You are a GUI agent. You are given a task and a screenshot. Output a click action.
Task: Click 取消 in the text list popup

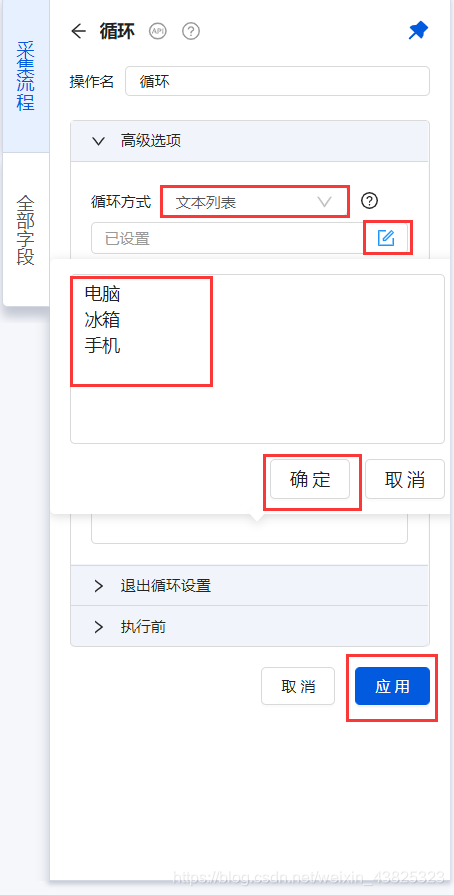coord(405,479)
